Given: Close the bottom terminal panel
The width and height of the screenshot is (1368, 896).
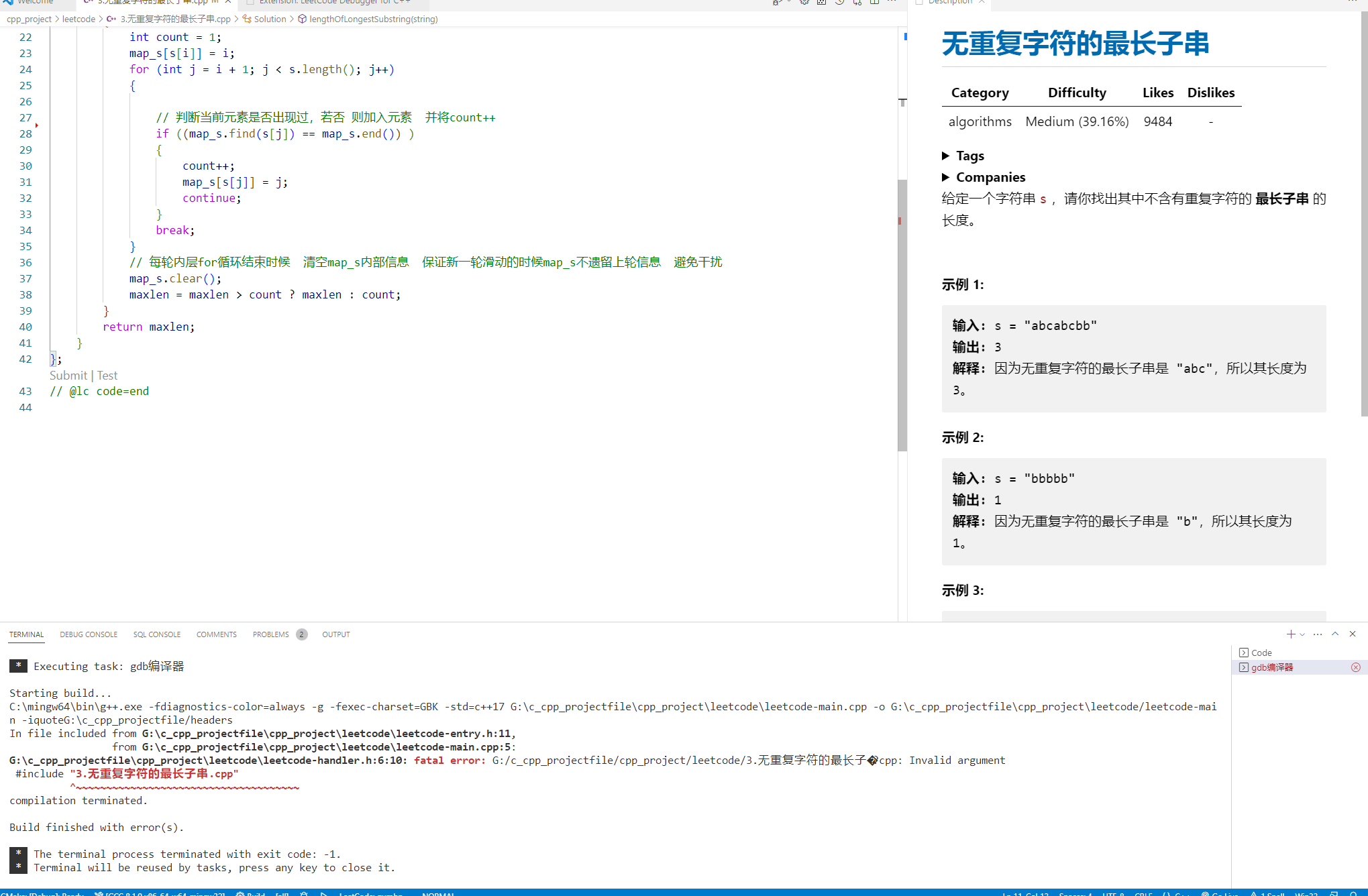Looking at the screenshot, I should coord(1353,634).
